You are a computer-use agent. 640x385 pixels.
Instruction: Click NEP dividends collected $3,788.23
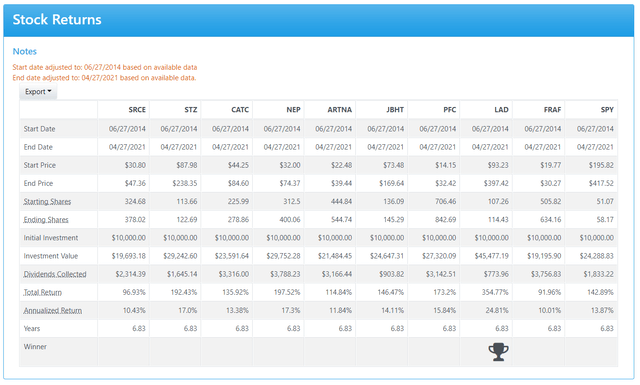tap(285, 274)
